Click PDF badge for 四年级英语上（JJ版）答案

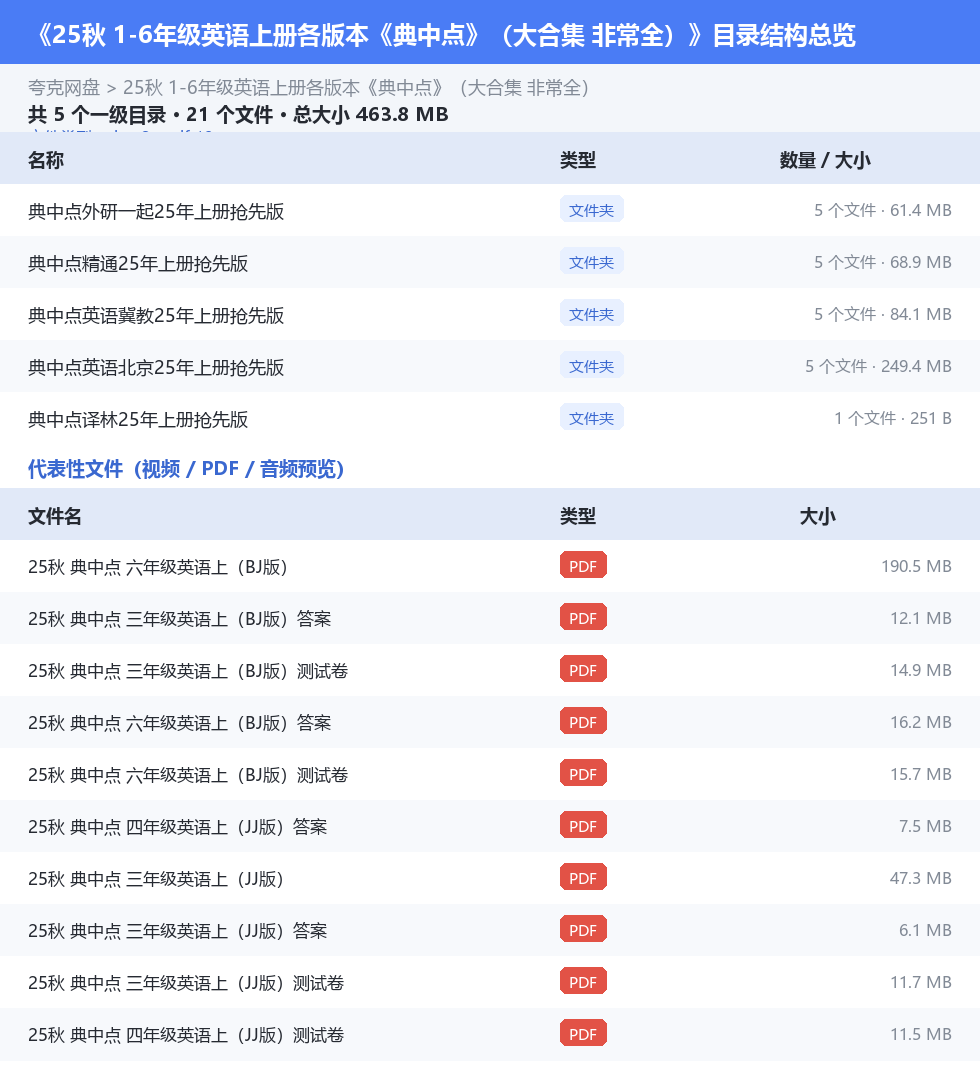point(583,826)
